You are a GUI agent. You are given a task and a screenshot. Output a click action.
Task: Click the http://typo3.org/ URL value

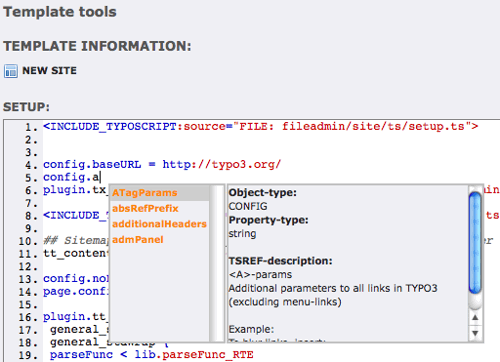click(x=222, y=165)
